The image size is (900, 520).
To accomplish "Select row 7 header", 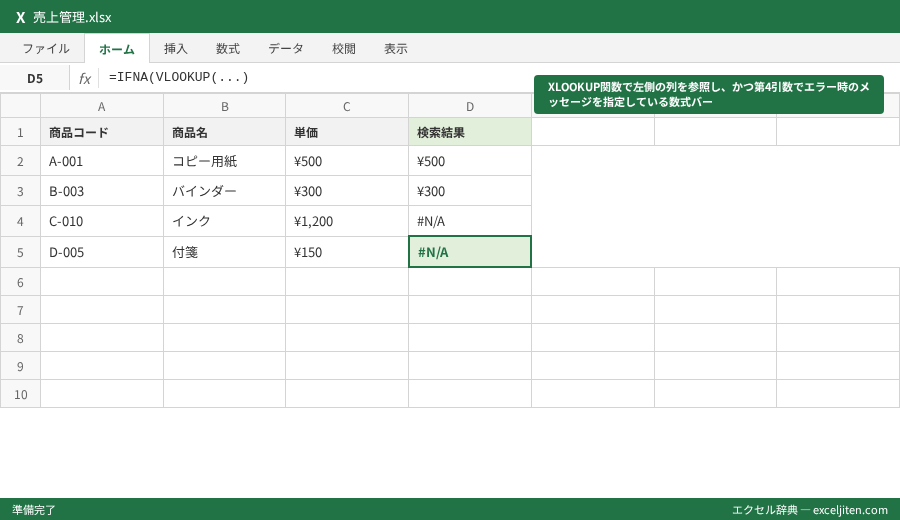I will click(x=20, y=310).
